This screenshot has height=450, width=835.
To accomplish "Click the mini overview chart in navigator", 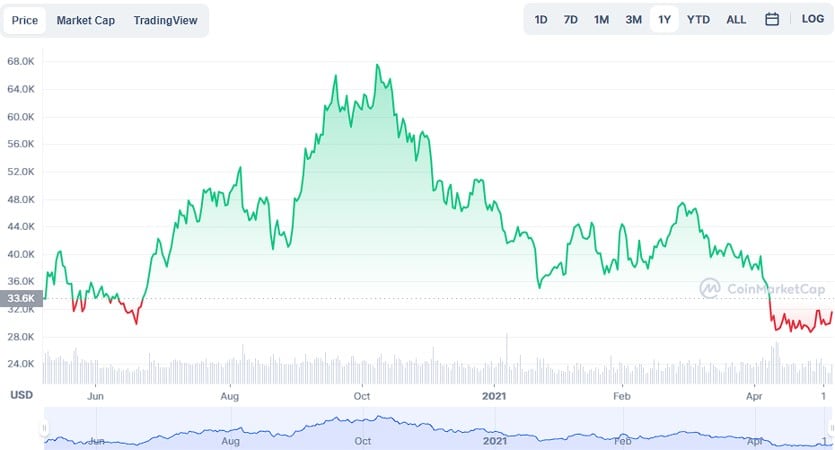I will coord(400,430).
